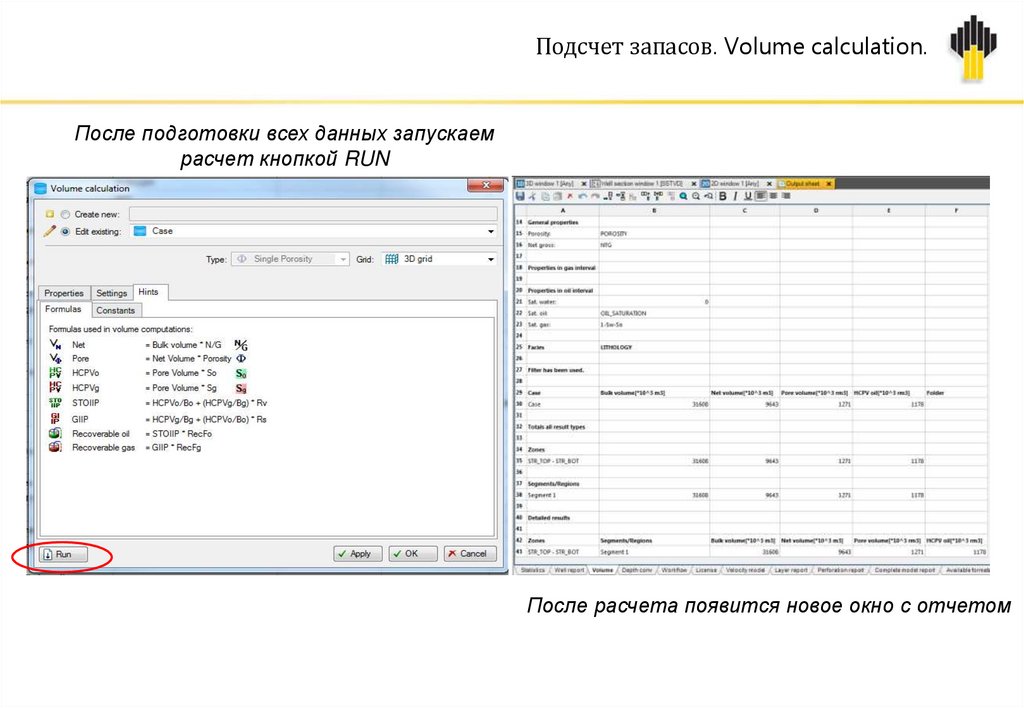
Task: Align text center in output sheet
Action: [x=774, y=196]
